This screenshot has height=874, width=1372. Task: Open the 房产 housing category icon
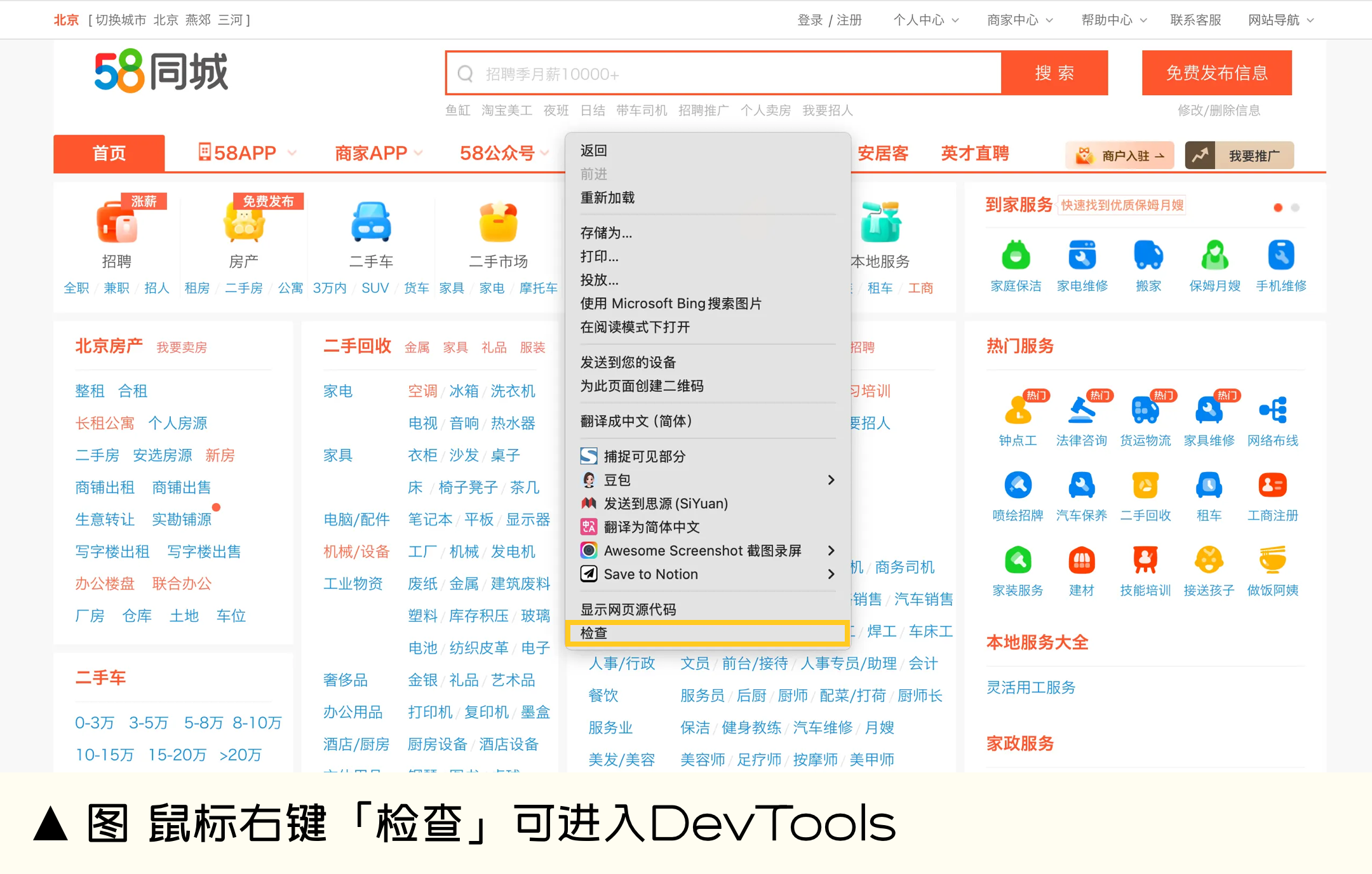point(244,223)
